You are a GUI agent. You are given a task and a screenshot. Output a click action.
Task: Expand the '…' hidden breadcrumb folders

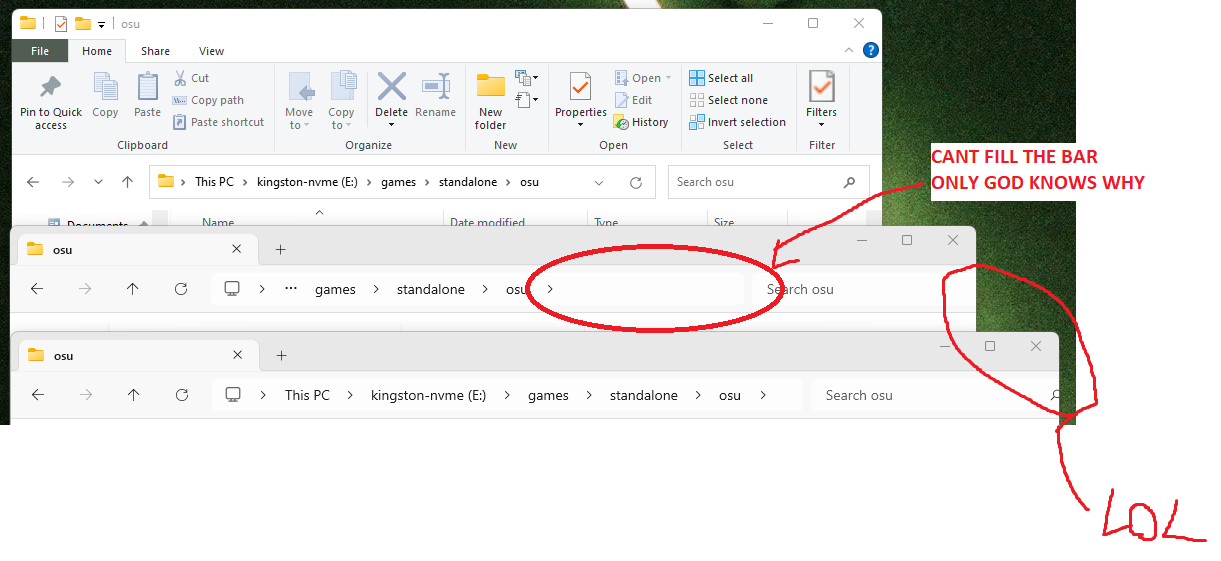tap(291, 289)
